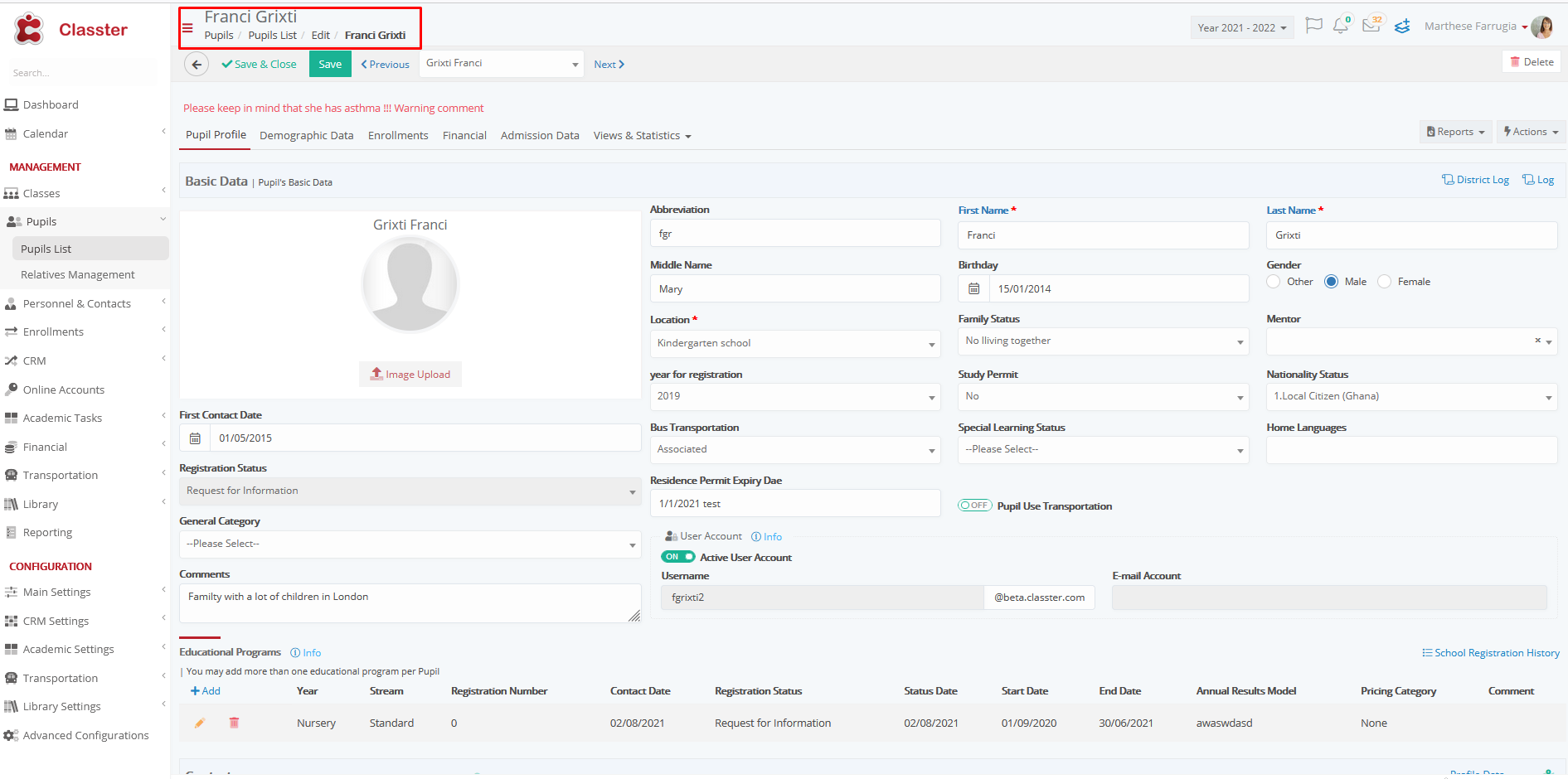The width and height of the screenshot is (1568, 779).
Task: Add a new educational program
Action: pyautogui.click(x=206, y=690)
